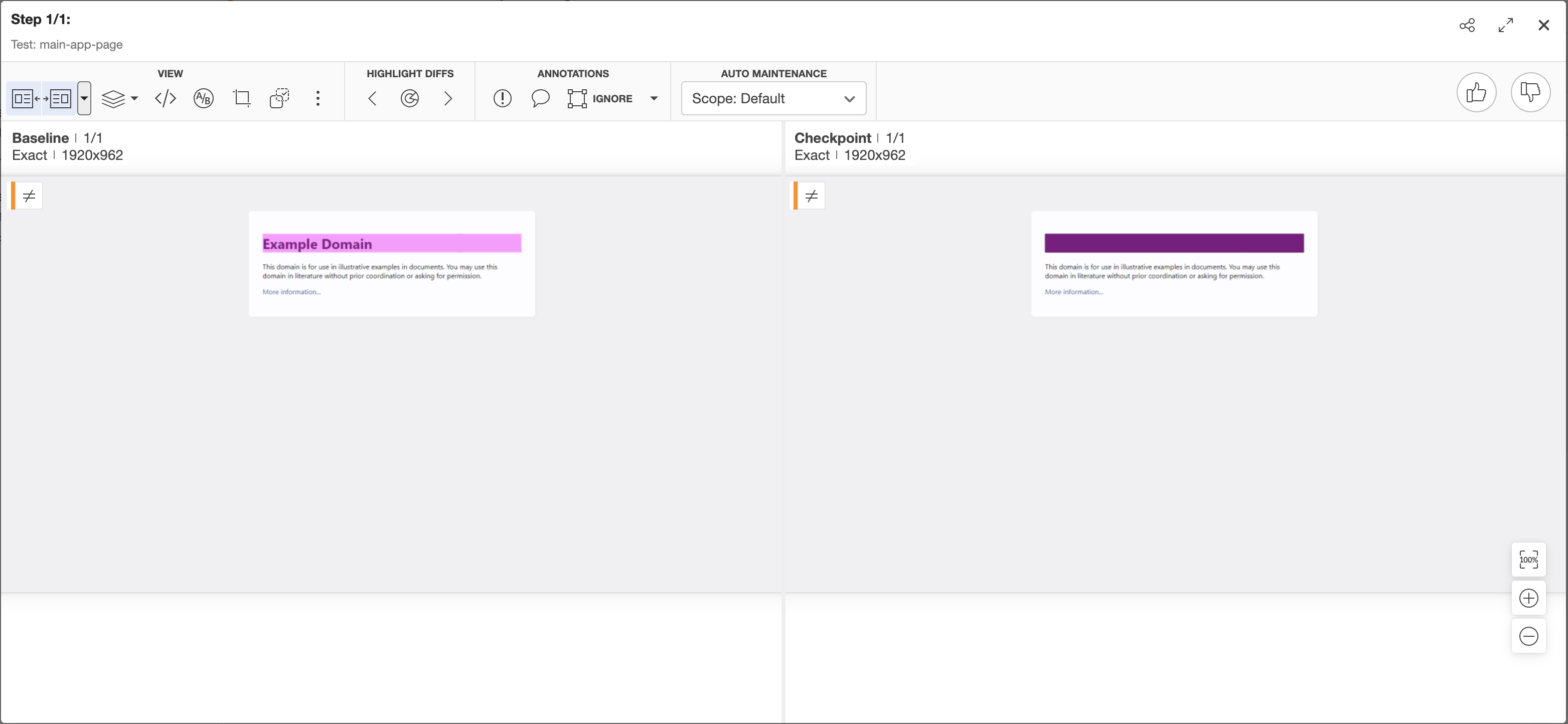
Task: Click the share icon in the top bar
Action: [x=1468, y=25]
